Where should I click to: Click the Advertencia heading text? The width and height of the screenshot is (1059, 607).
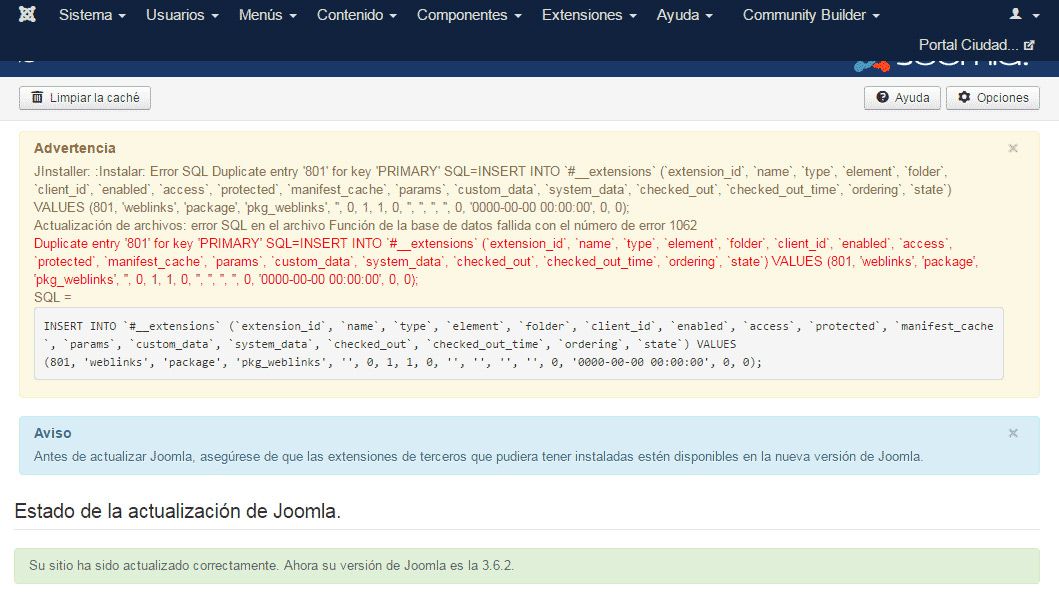coord(75,148)
